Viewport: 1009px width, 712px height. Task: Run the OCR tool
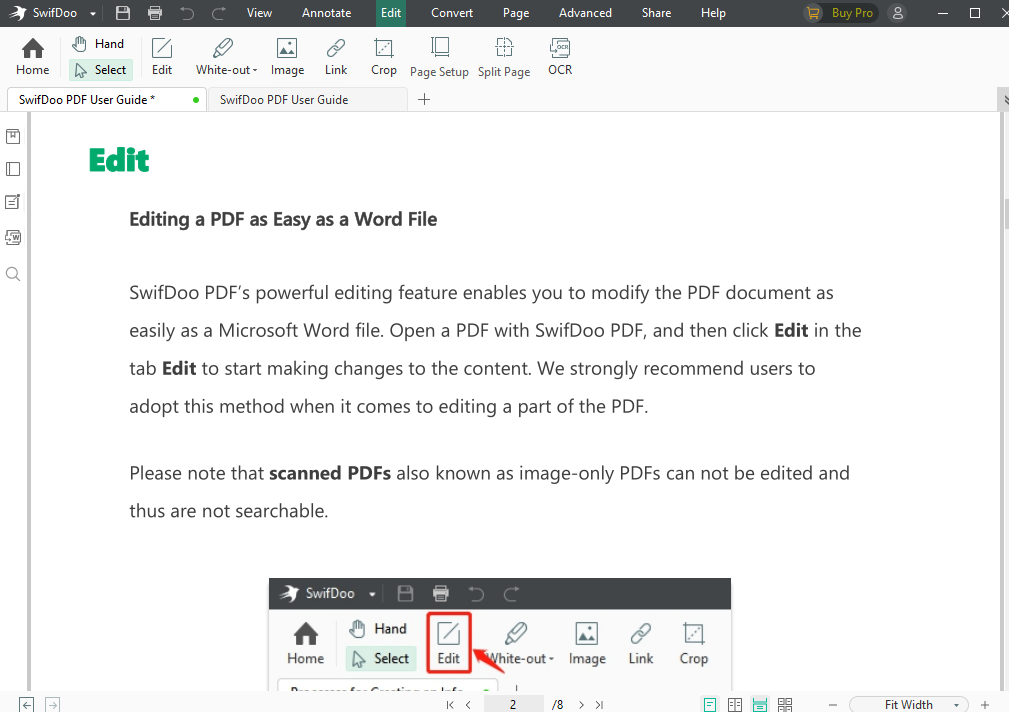560,57
